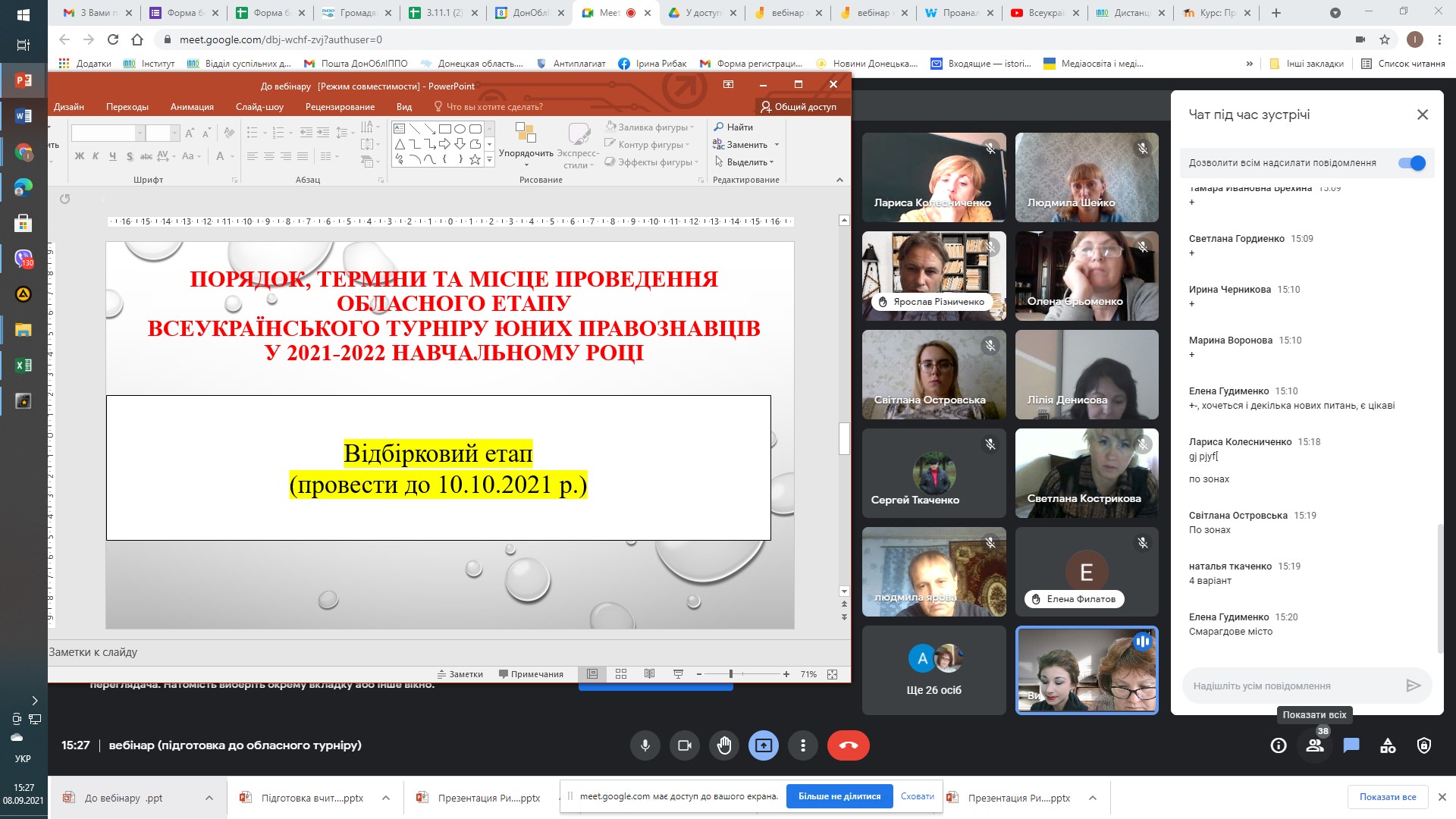This screenshot has height=819, width=1456.
Task: Open Выделить dropdown in ribbon
Action: [x=745, y=162]
